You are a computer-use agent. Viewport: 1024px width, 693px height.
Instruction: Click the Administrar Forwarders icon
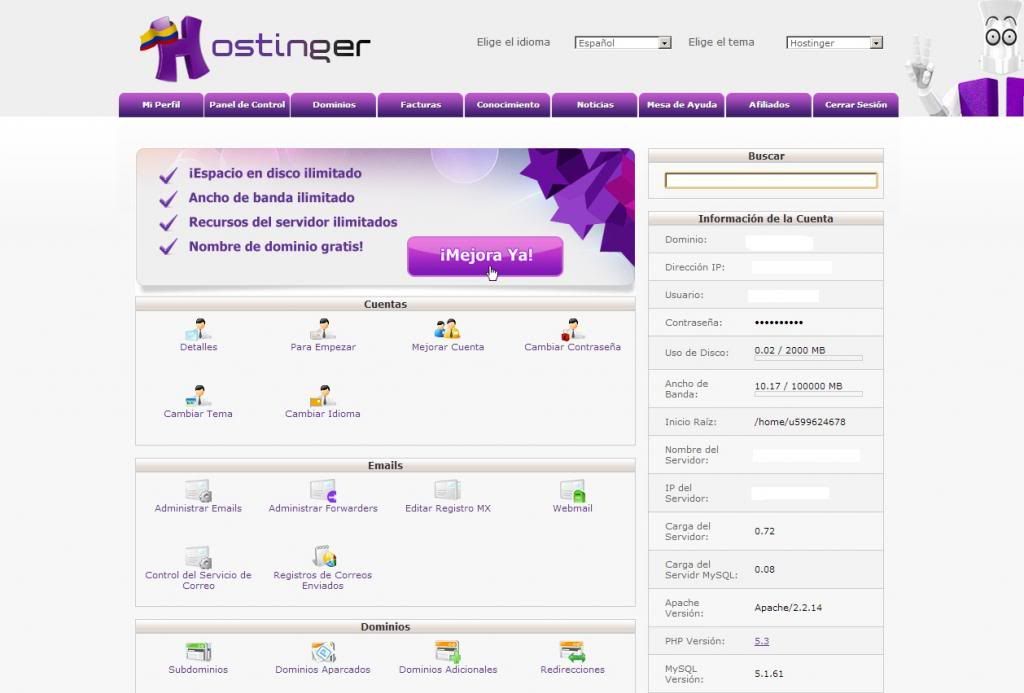click(x=323, y=491)
